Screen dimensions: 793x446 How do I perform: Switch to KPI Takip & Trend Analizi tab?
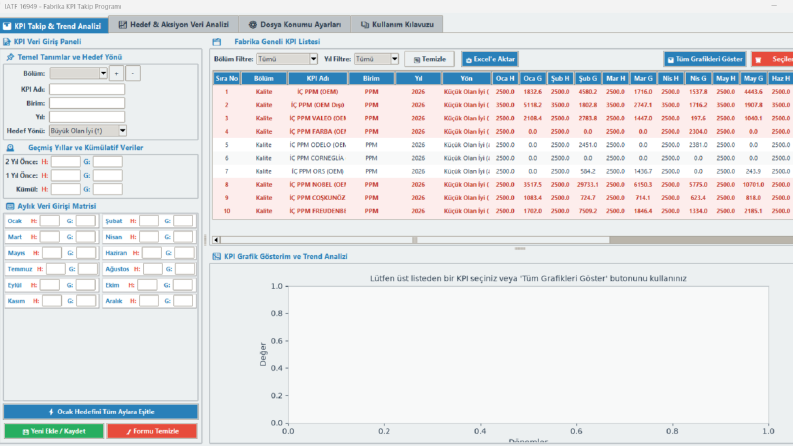pos(54,26)
